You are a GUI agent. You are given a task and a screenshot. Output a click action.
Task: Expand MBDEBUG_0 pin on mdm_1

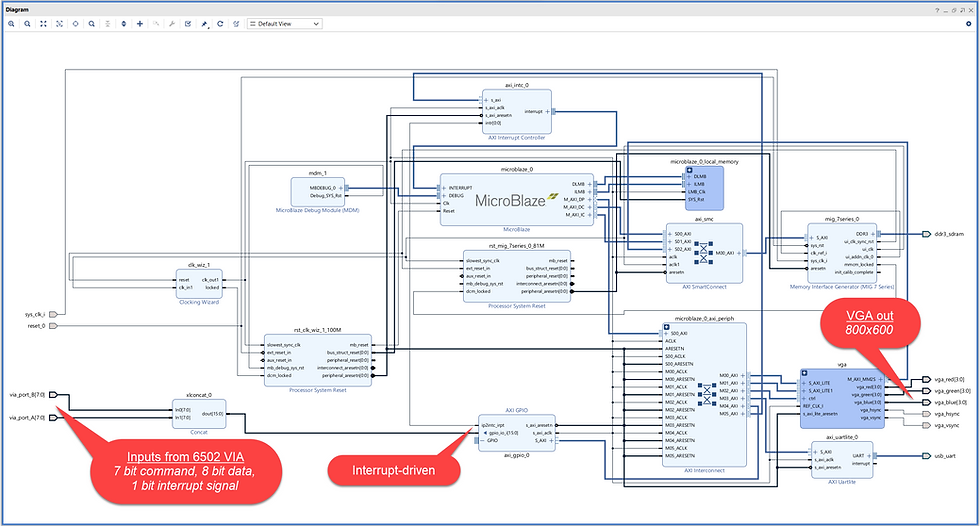pos(341,188)
